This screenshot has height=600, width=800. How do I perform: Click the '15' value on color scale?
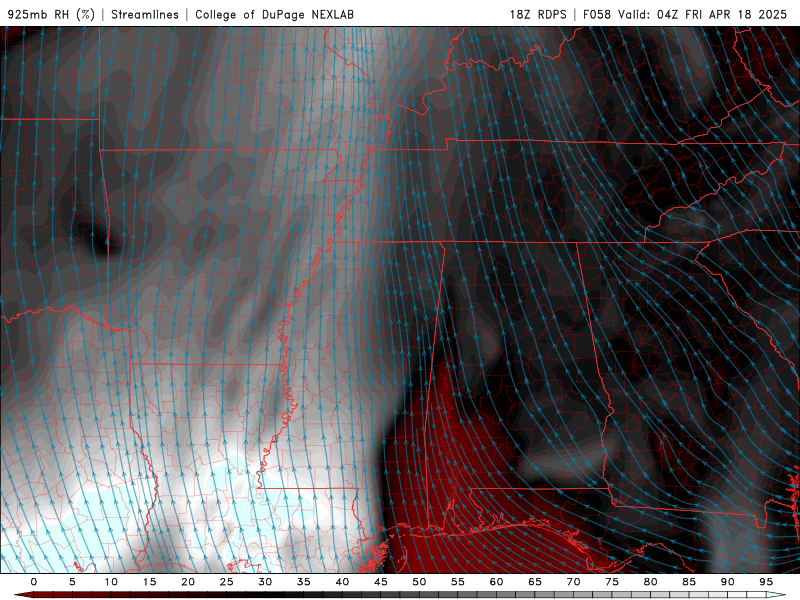(x=149, y=582)
